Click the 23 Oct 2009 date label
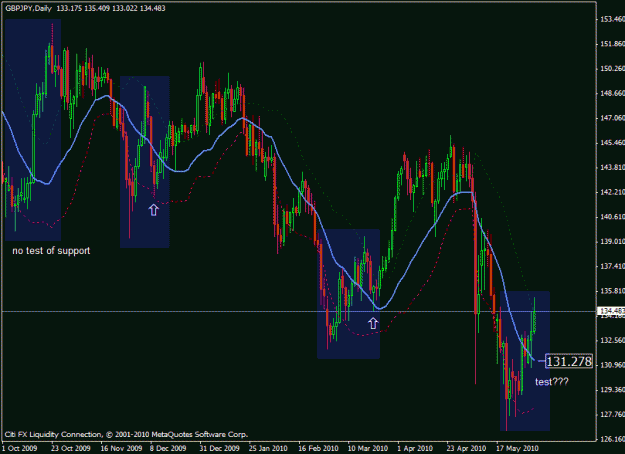This screenshot has height=454, width=625. point(71,448)
